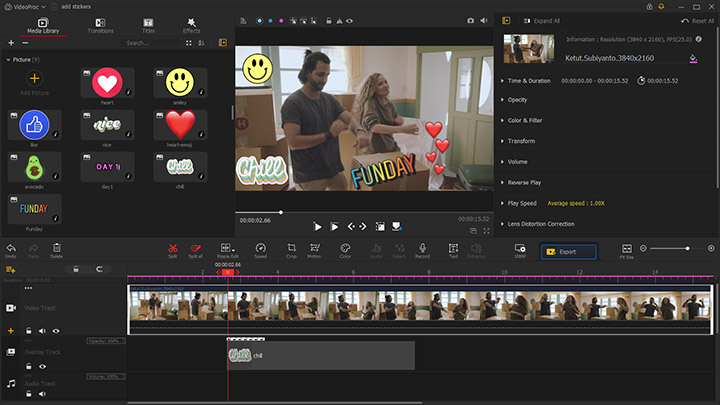
Task: Click the Motion tool icon
Action: click(x=315, y=247)
